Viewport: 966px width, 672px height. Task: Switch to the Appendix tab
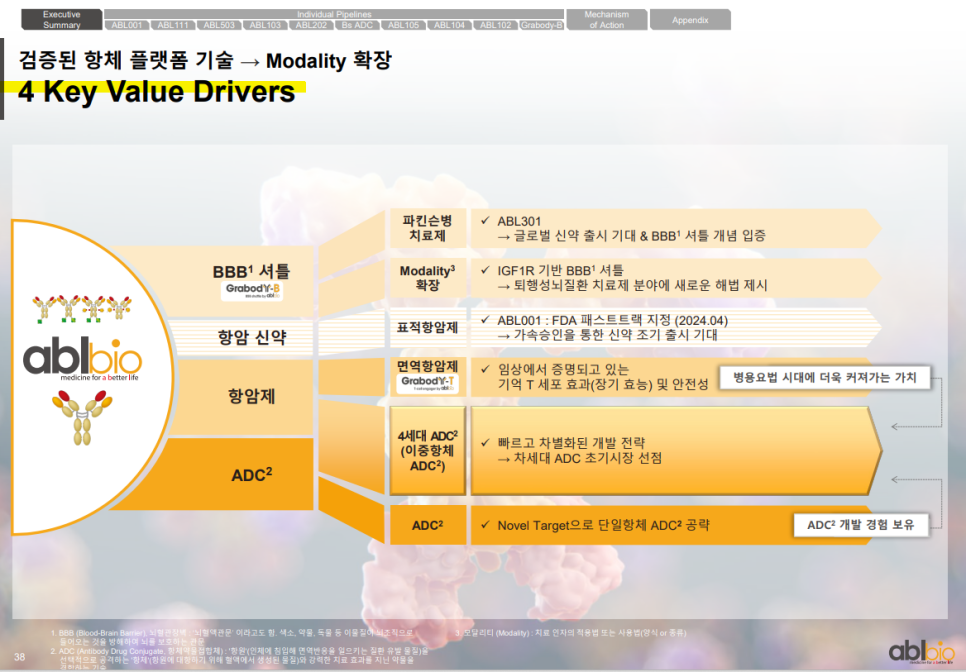(x=691, y=20)
